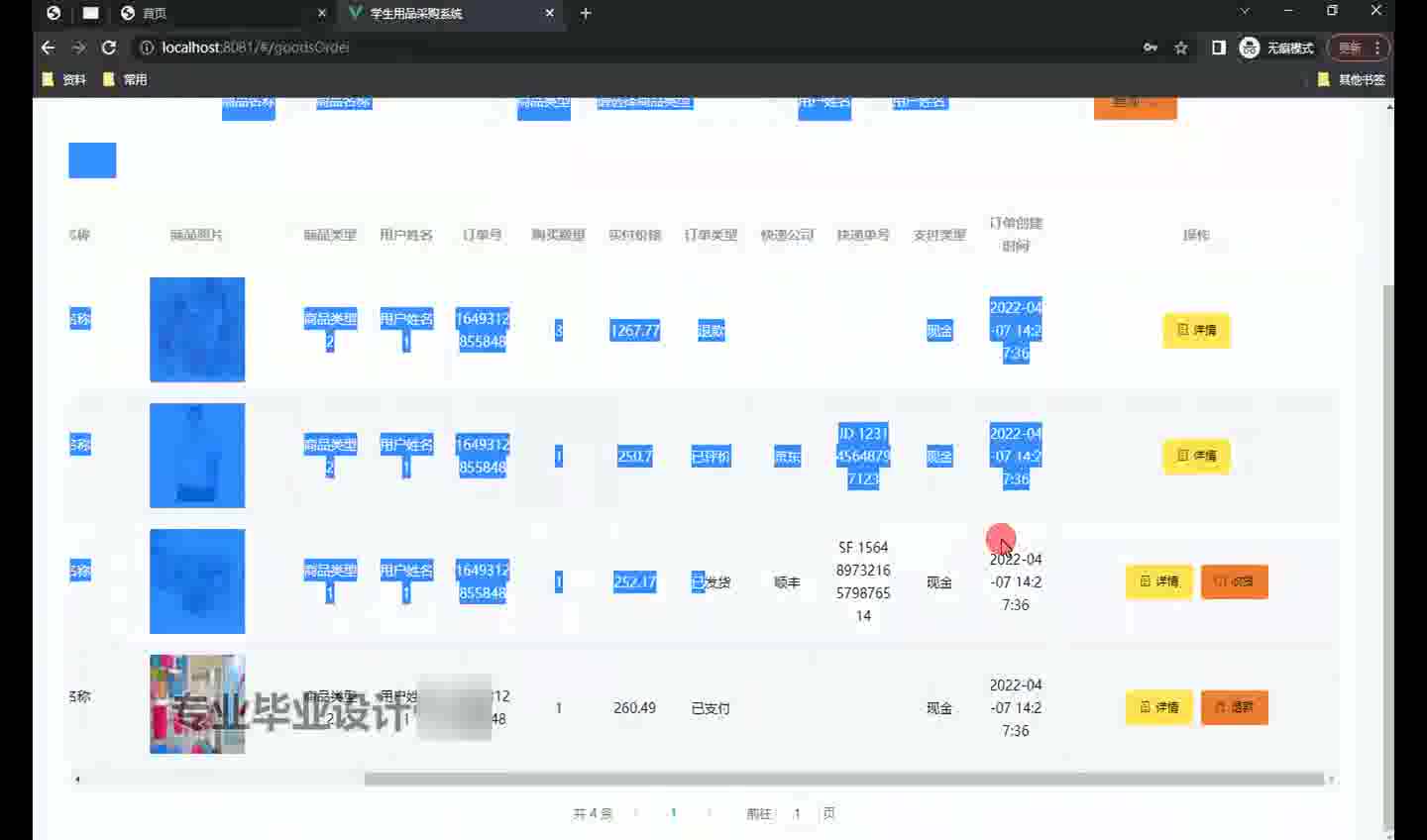Click the price 252.17 cell
1427x840 pixels.
(635, 582)
